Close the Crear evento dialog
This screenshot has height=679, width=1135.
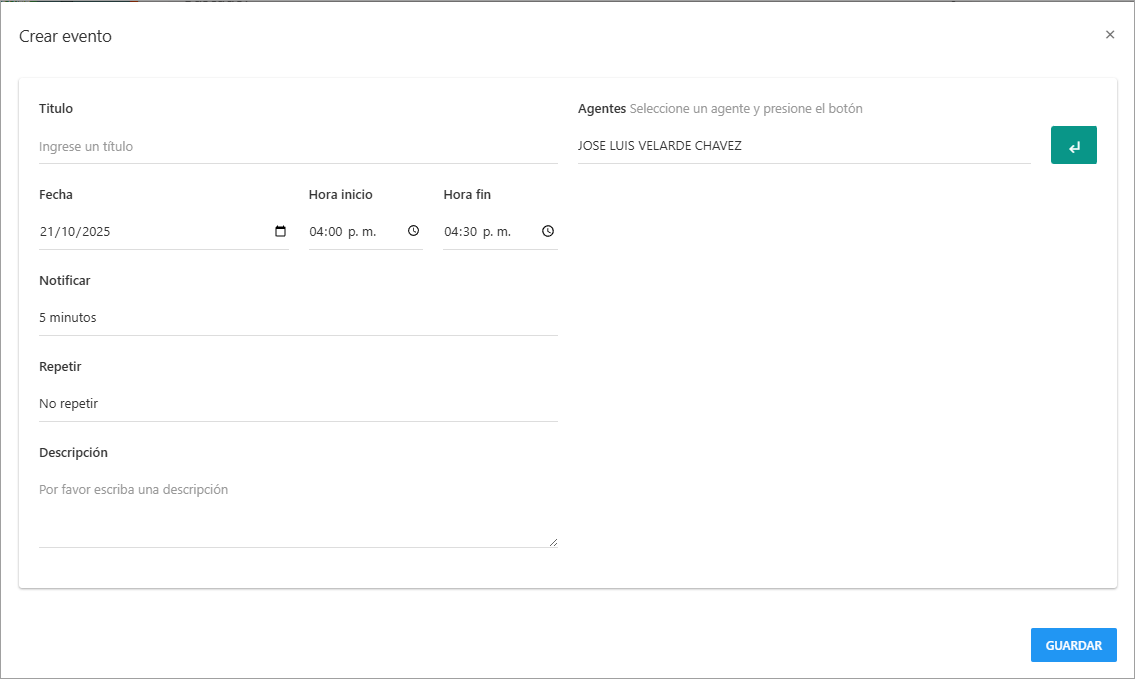pyautogui.click(x=1110, y=35)
